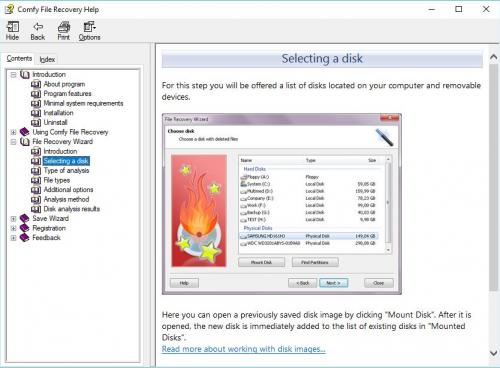500x368 pixels.
Task: Click the Hide toolbar icon
Action: pos(13,27)
